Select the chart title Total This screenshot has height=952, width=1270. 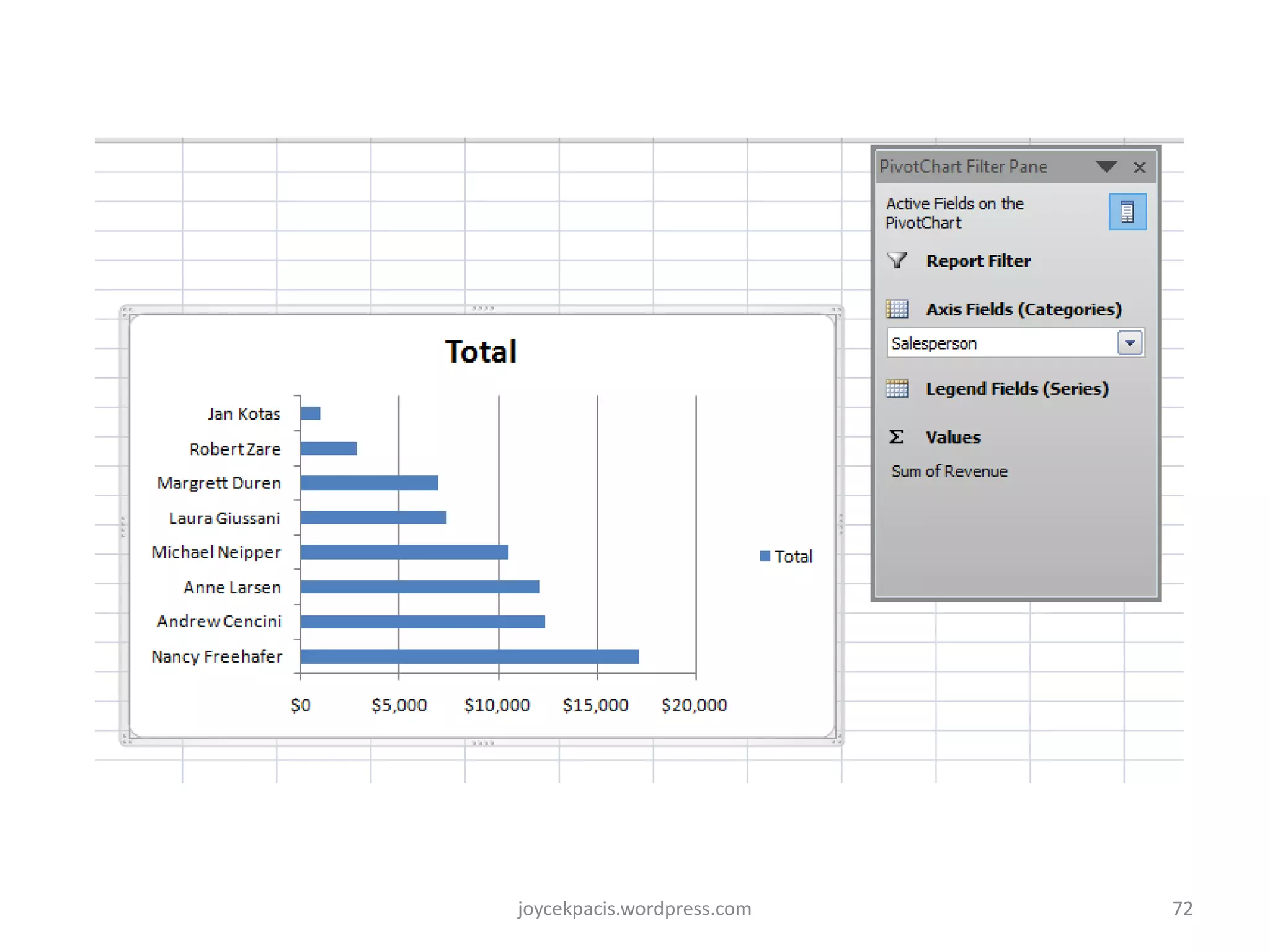pos(481,352)
